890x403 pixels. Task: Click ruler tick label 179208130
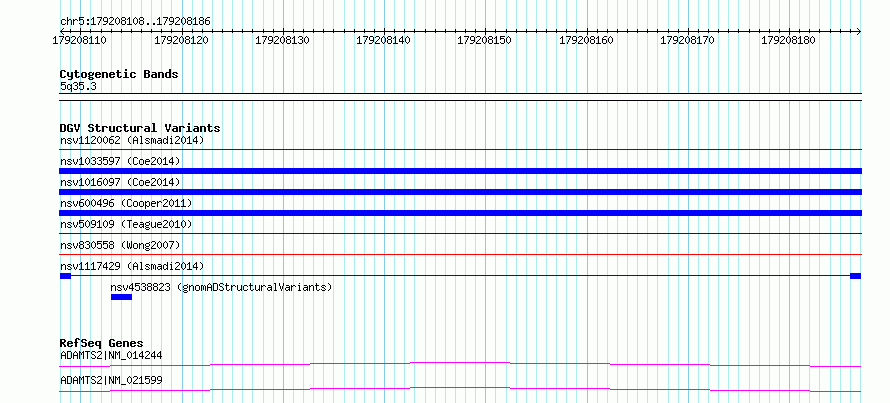283,40
